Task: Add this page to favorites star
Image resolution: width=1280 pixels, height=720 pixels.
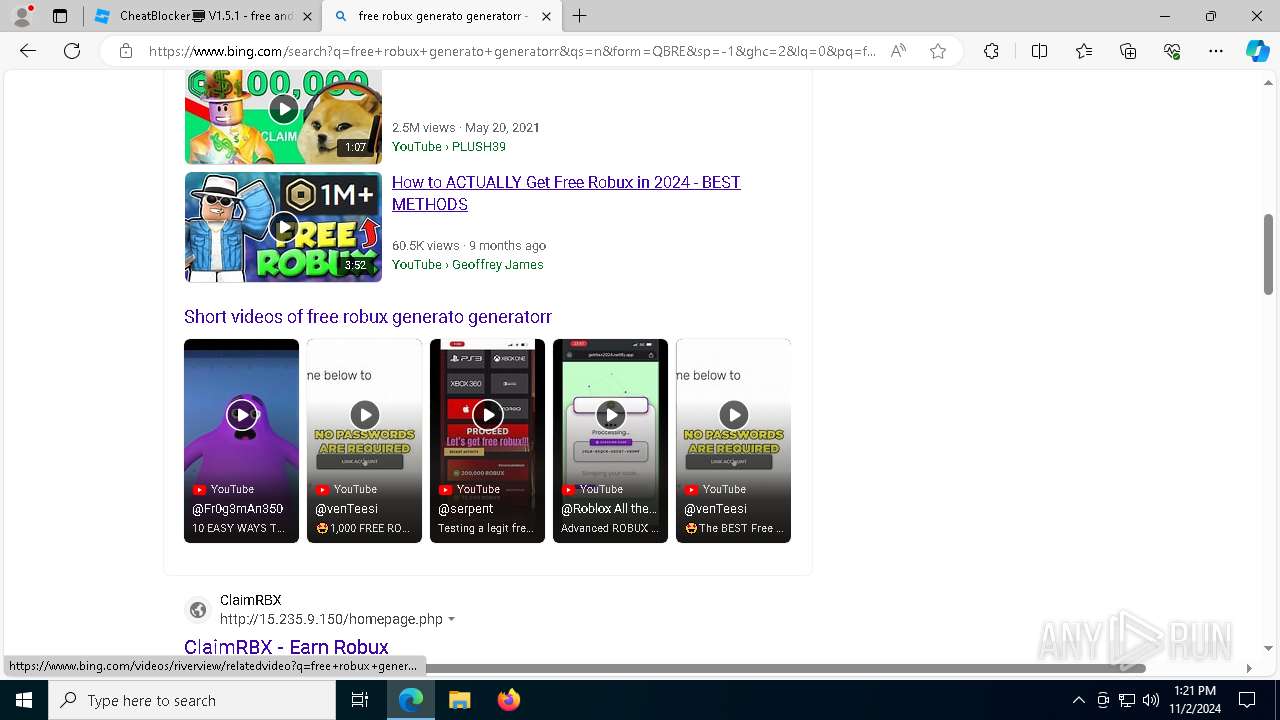Action: click(938, 51)
